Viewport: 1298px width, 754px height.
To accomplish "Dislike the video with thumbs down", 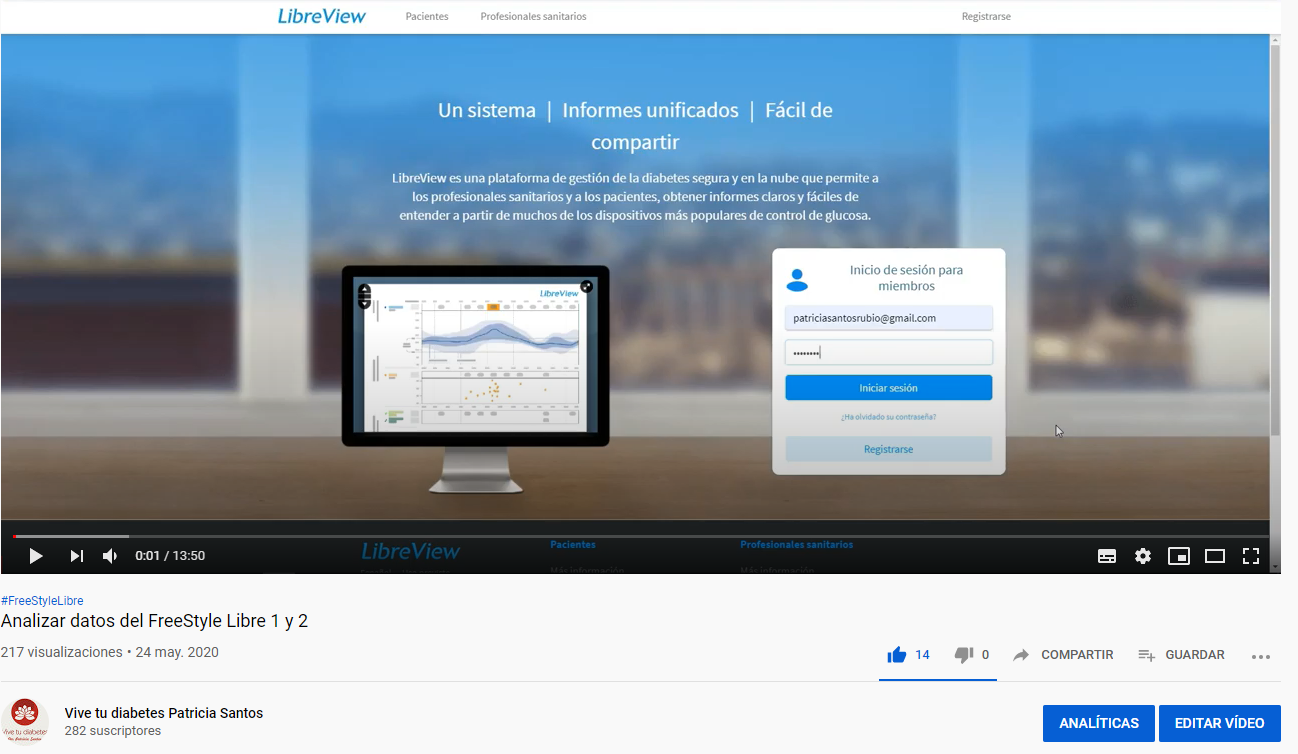I will (964, 655).
